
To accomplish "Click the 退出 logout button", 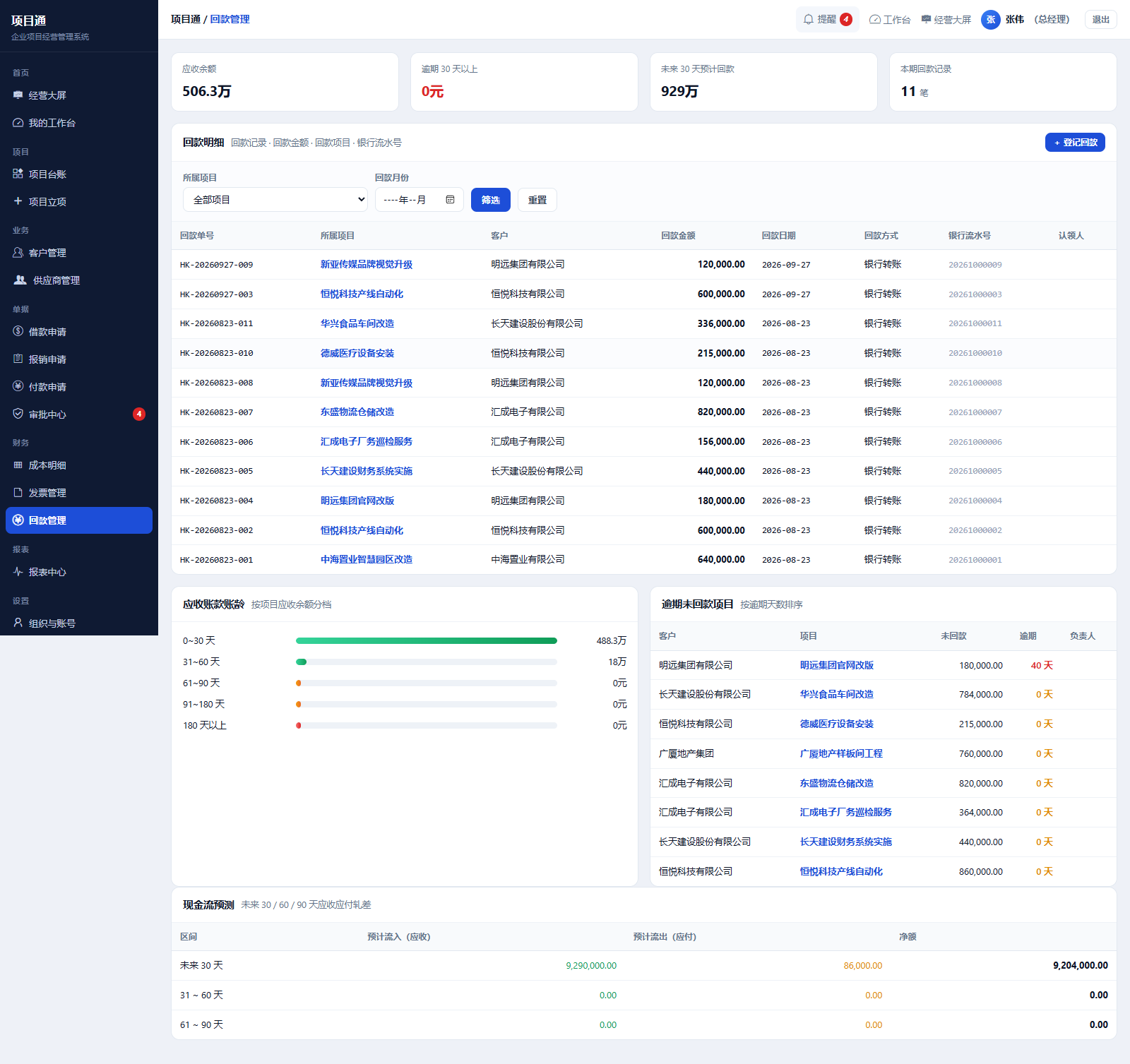I will (x=1101, y=20).
